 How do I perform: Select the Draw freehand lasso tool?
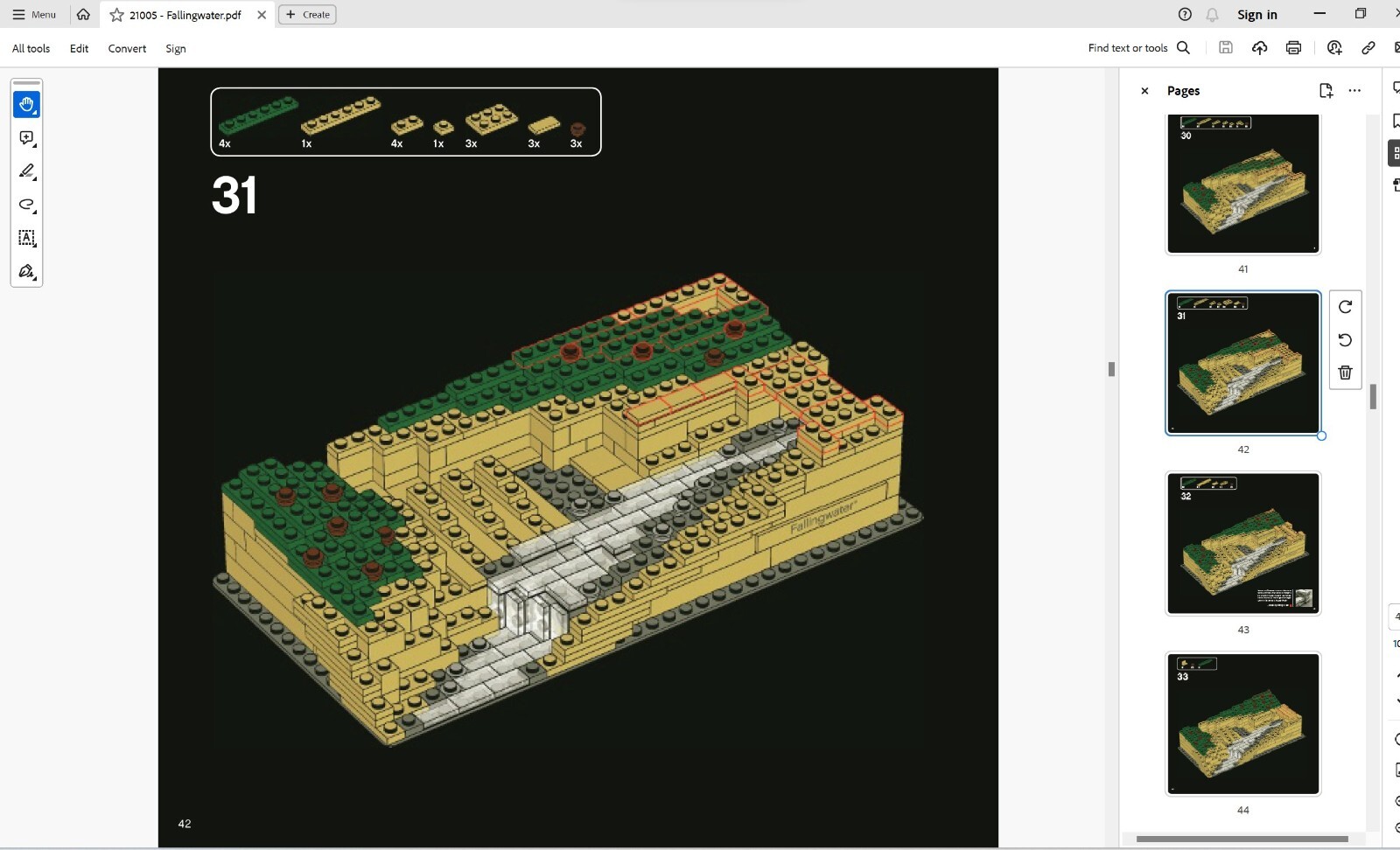pyautogui.click(x=26, y=205)
